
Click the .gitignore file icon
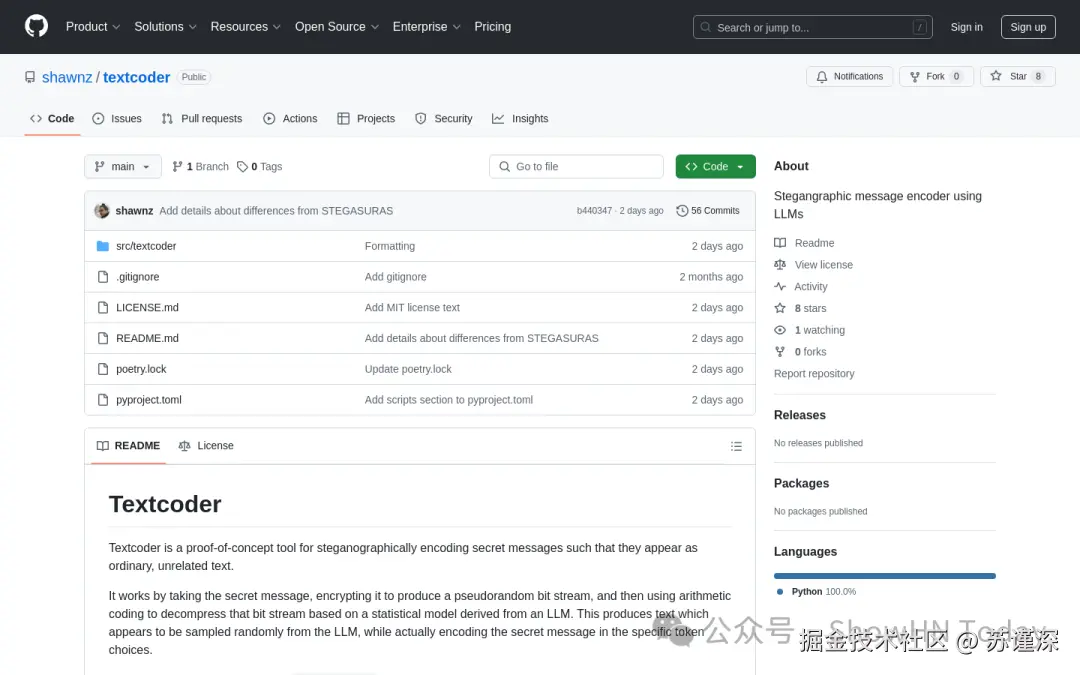[103, 277]
